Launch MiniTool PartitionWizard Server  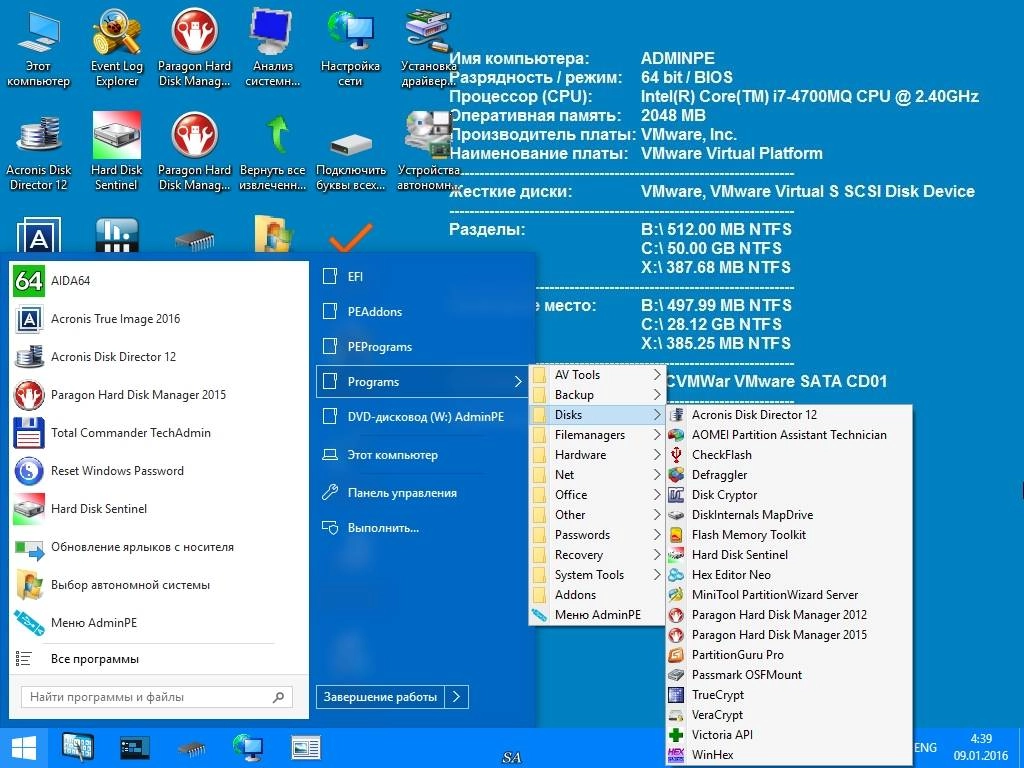(789, 595)
